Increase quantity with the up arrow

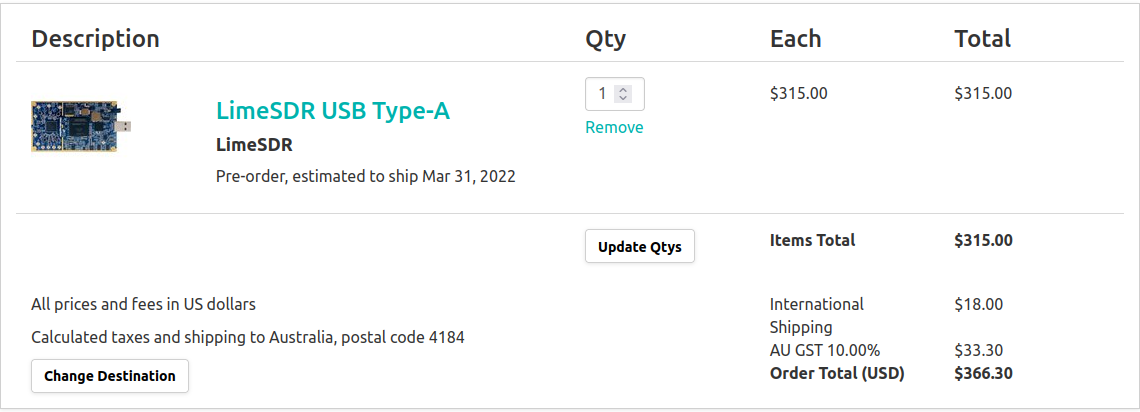[x=624, y=90]
